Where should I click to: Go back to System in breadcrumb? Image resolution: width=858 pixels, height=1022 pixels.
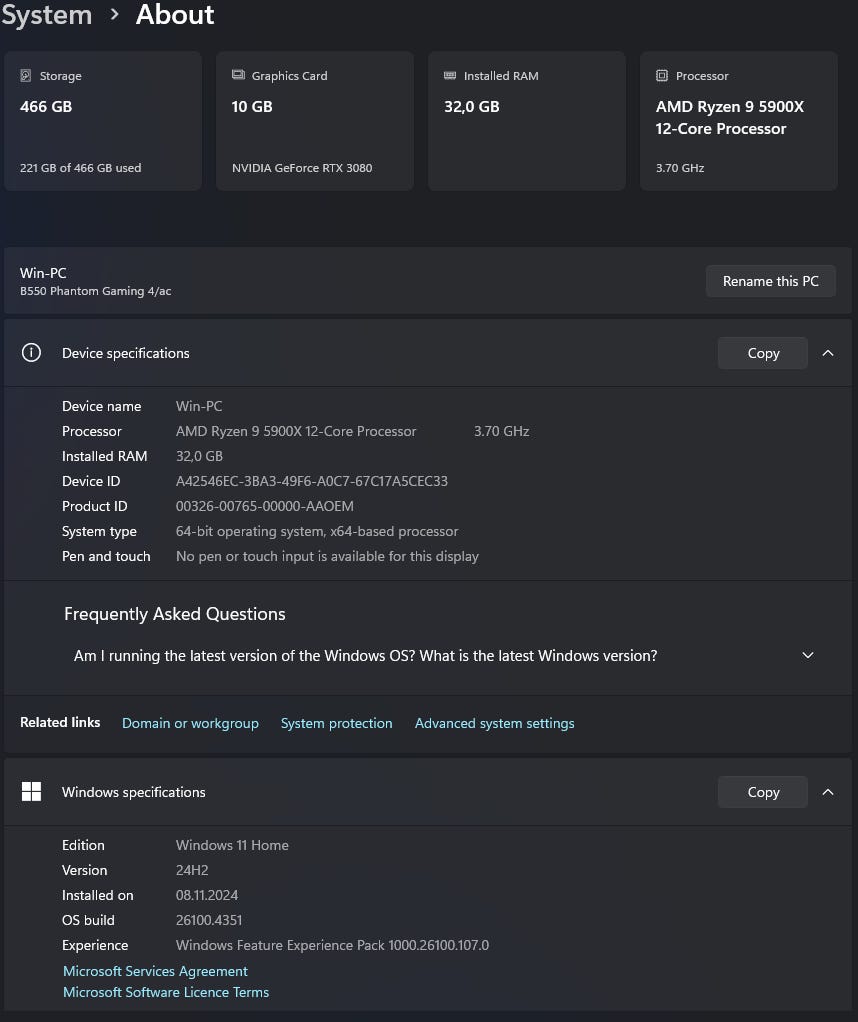click(46, 15)
